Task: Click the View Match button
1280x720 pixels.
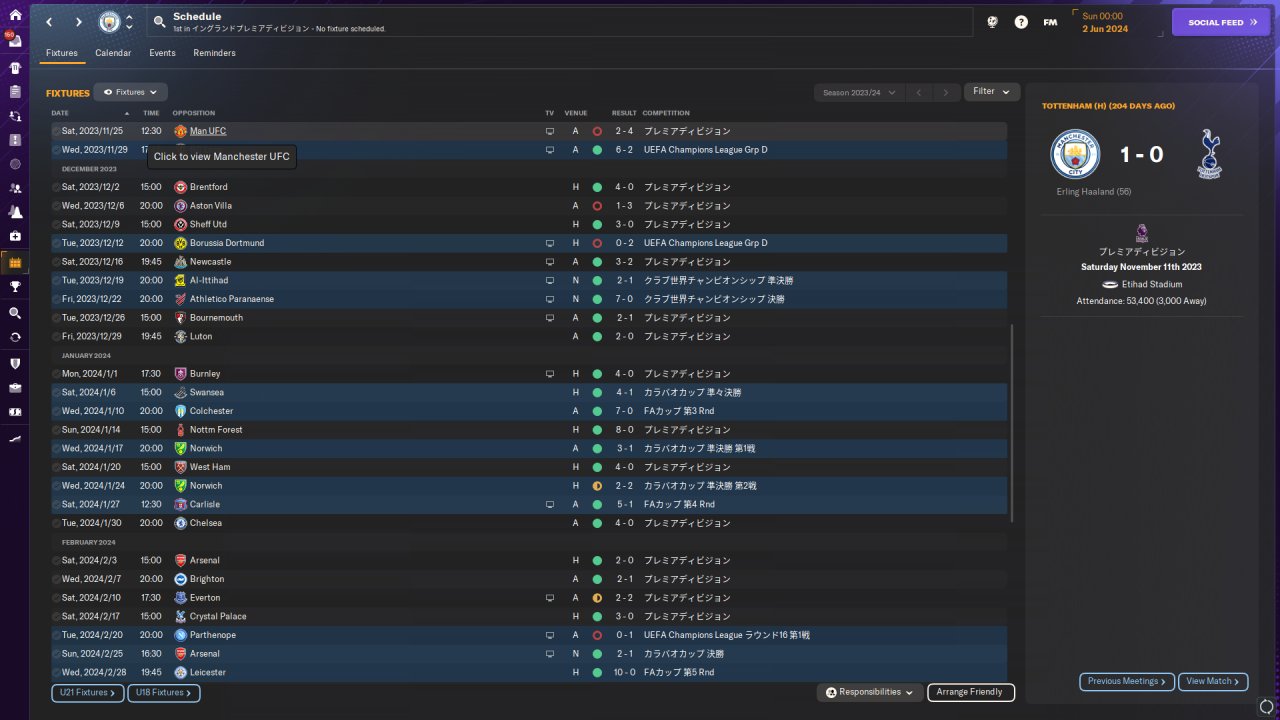Action: 1213,681
